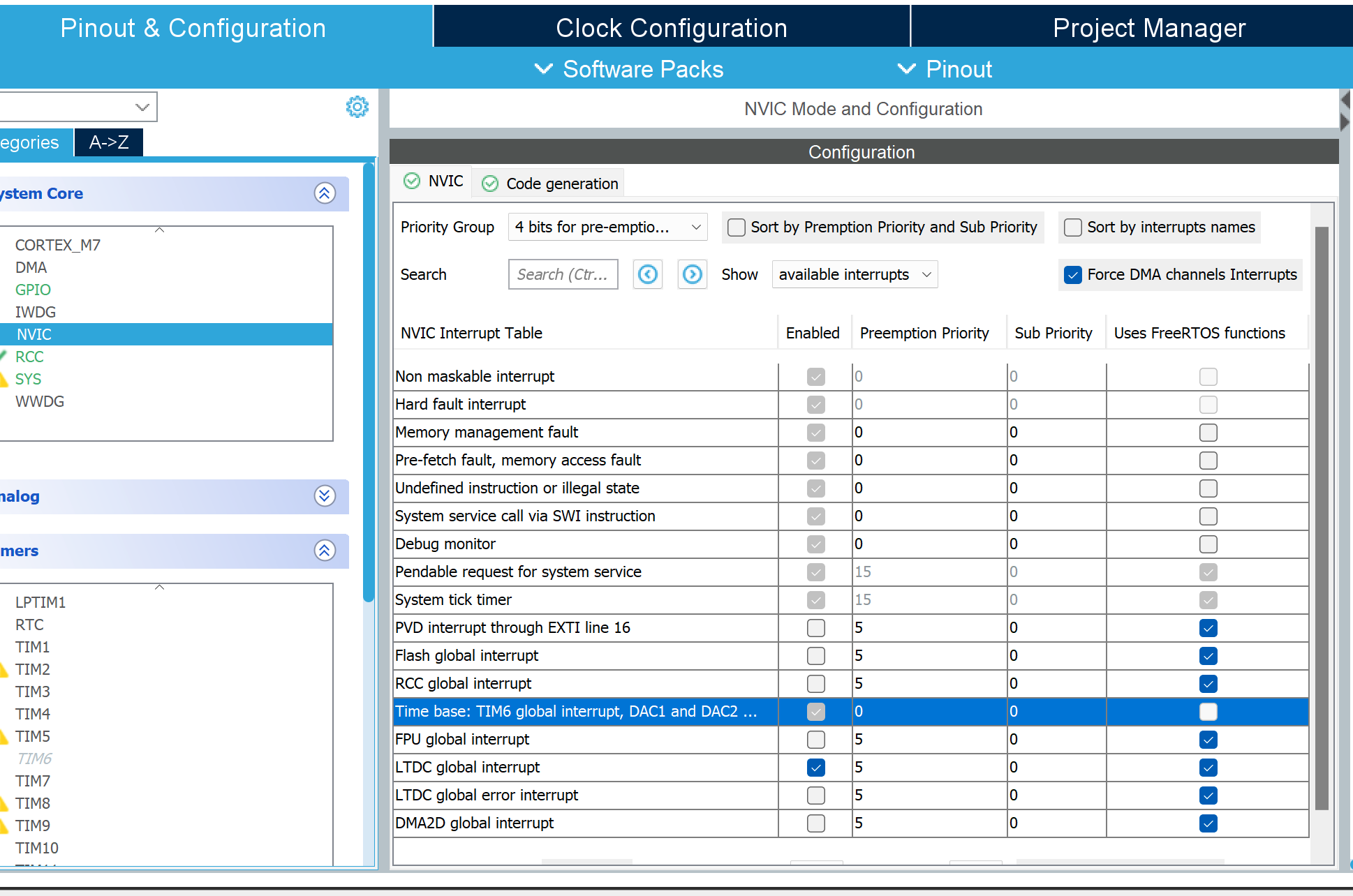
Task: Open the Project Manager tab
Action: pos(1149,28)
